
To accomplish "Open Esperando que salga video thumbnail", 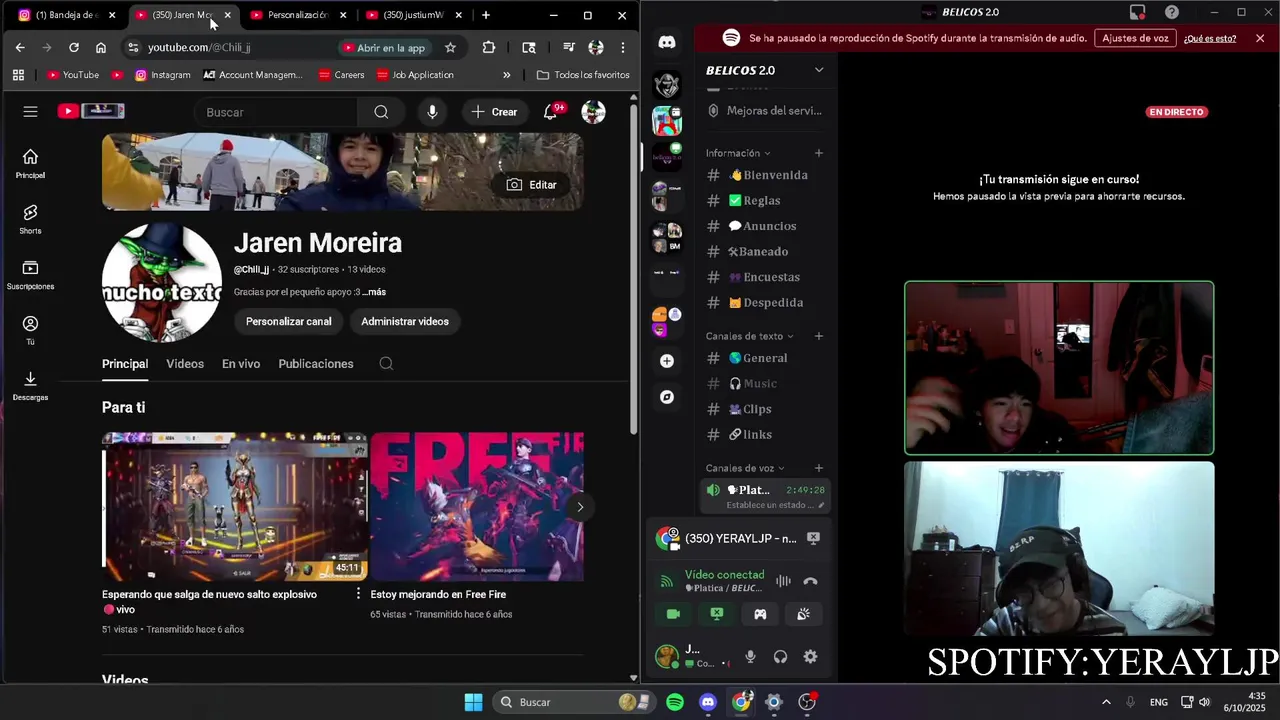I will (235, 507).
